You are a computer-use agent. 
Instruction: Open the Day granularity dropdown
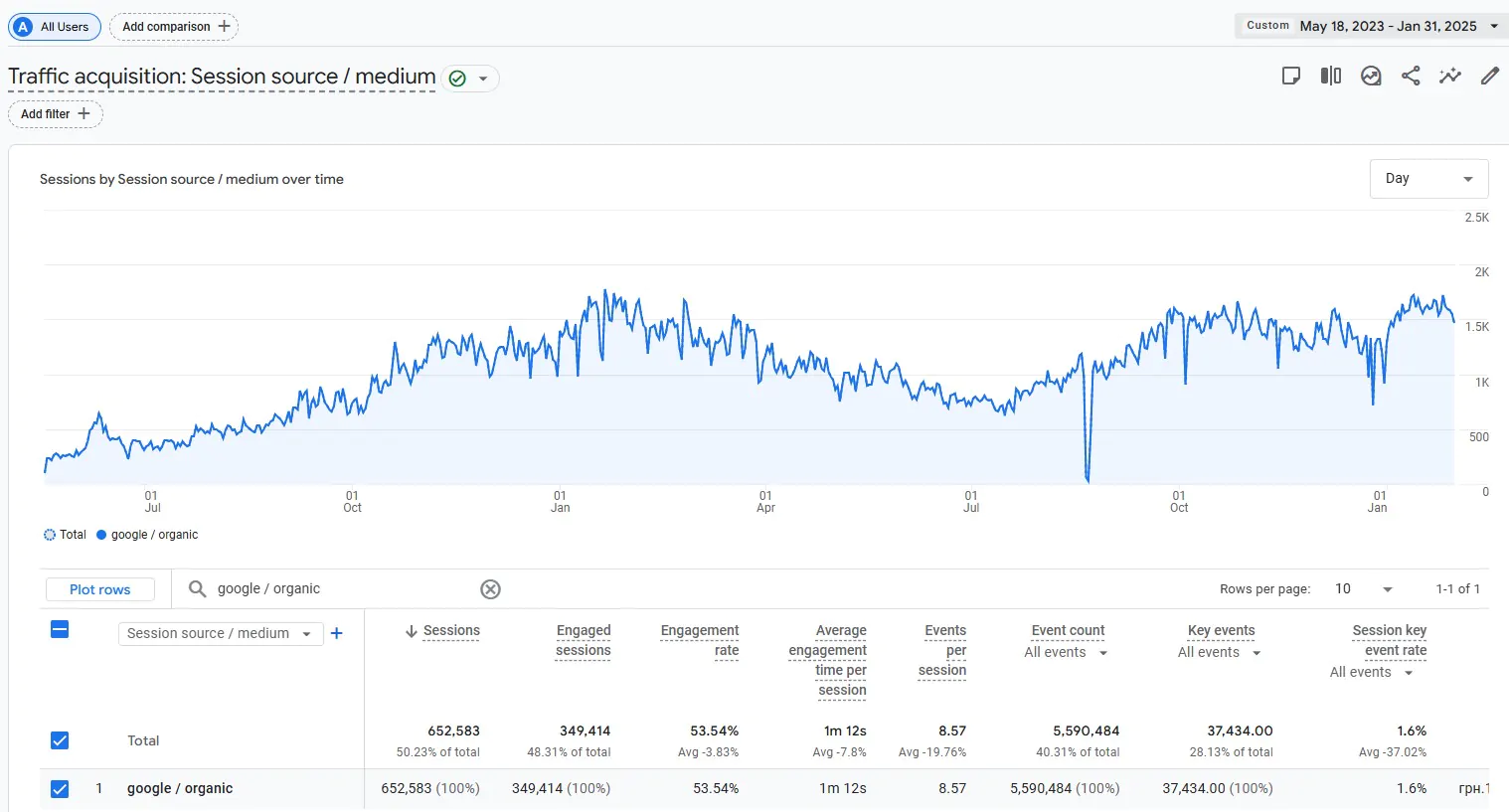1428,179
